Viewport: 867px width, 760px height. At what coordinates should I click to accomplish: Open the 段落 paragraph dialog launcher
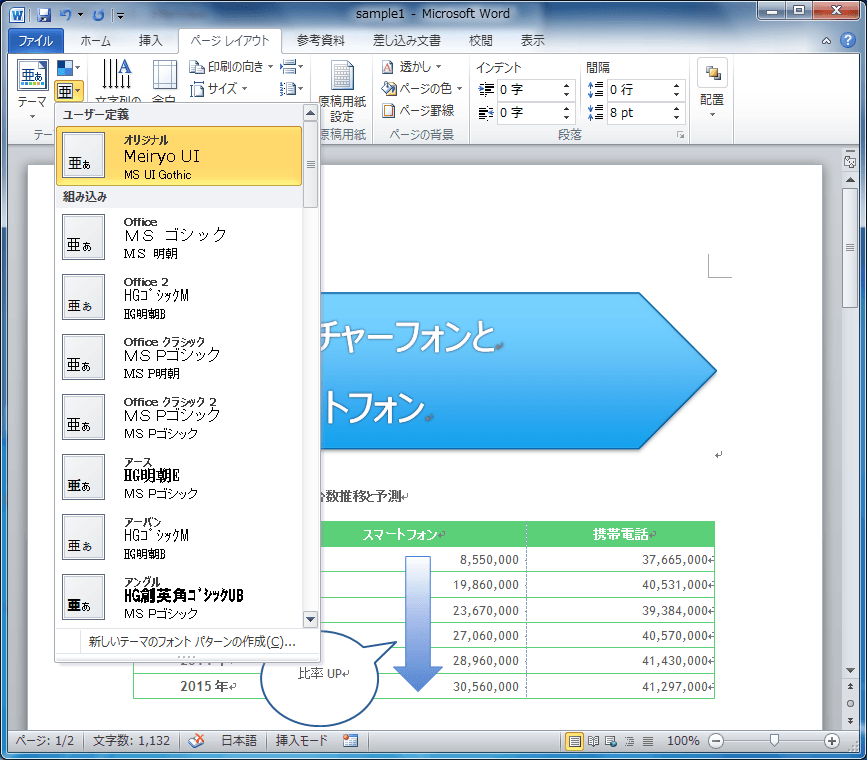click(680, 135)
